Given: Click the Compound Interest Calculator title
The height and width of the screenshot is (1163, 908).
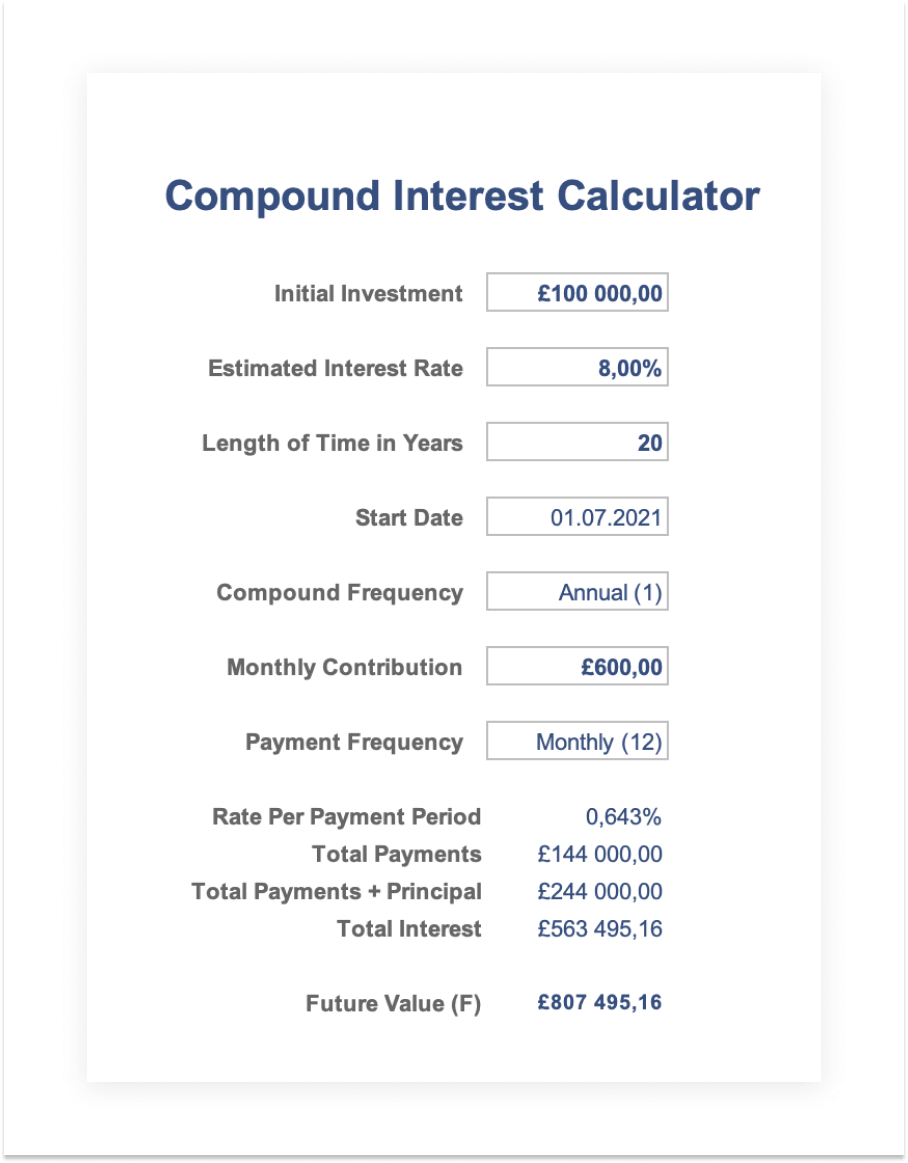Looking at the screenshot, I should tap(462, 196).
